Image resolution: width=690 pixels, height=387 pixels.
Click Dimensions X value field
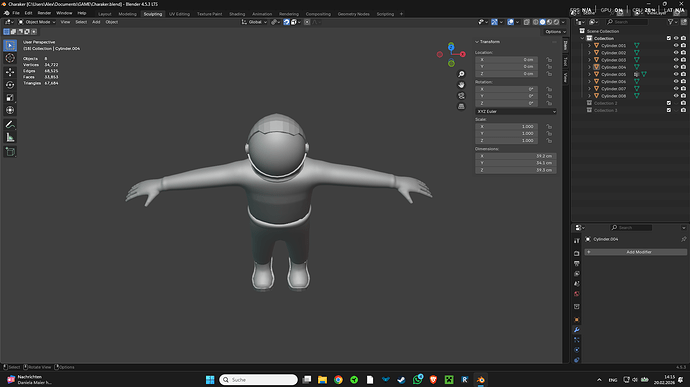point(516,156)
